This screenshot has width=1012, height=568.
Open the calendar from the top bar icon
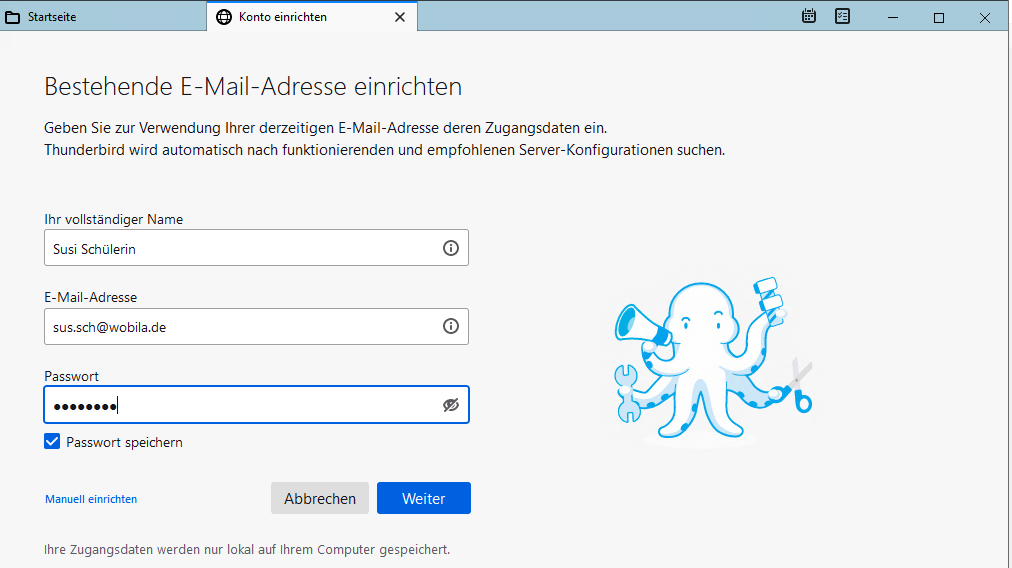coord(809,16)
